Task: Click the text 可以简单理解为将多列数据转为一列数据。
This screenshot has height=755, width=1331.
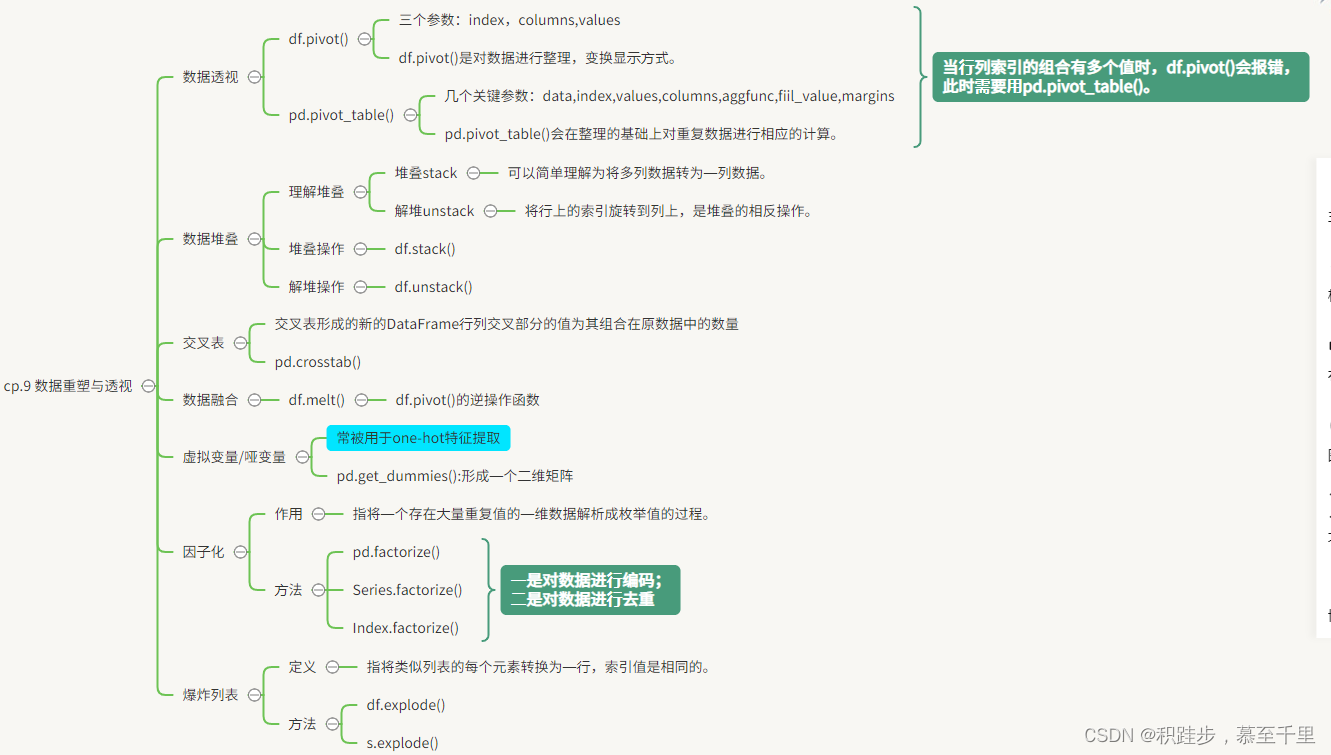Action: 637,173
